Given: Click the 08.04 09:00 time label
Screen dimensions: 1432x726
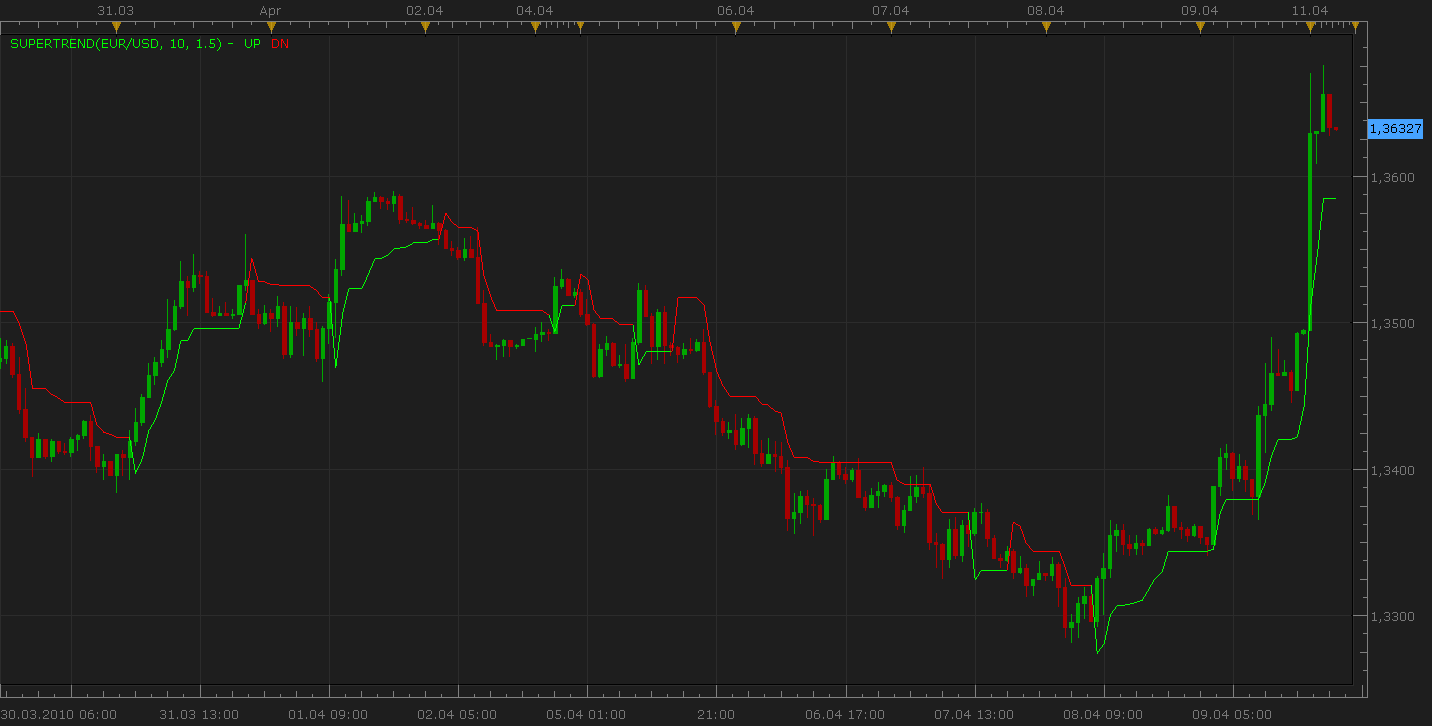Looking at the screenshot, I should (x=1103, y=715).
